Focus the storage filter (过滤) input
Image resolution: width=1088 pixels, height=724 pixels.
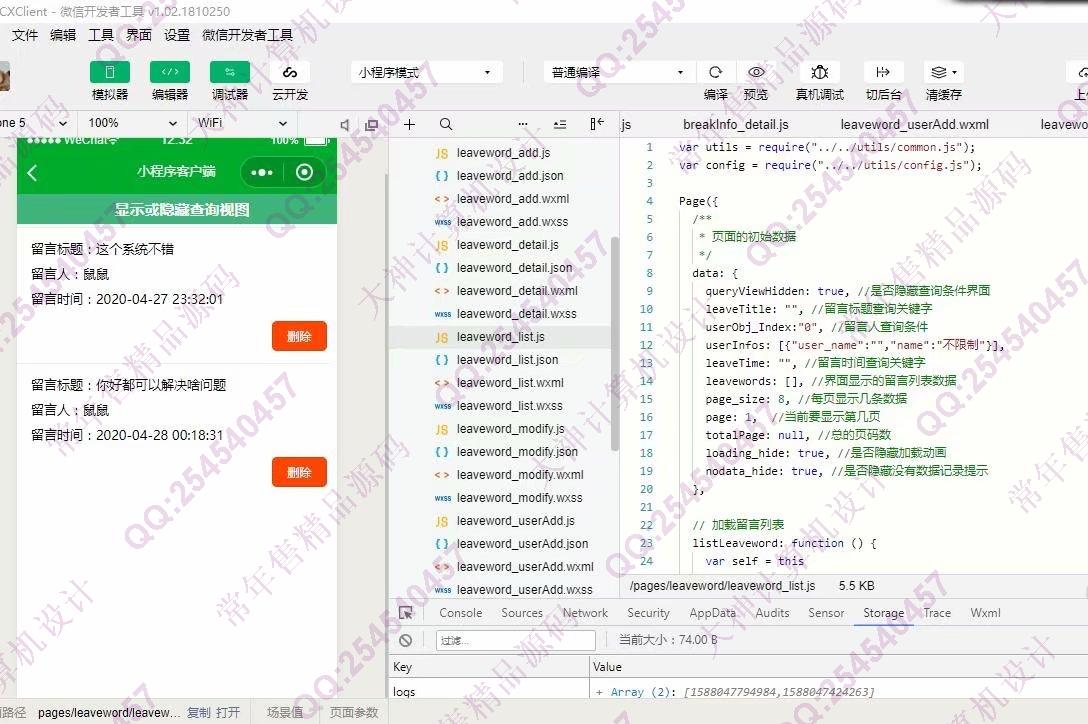516,641
